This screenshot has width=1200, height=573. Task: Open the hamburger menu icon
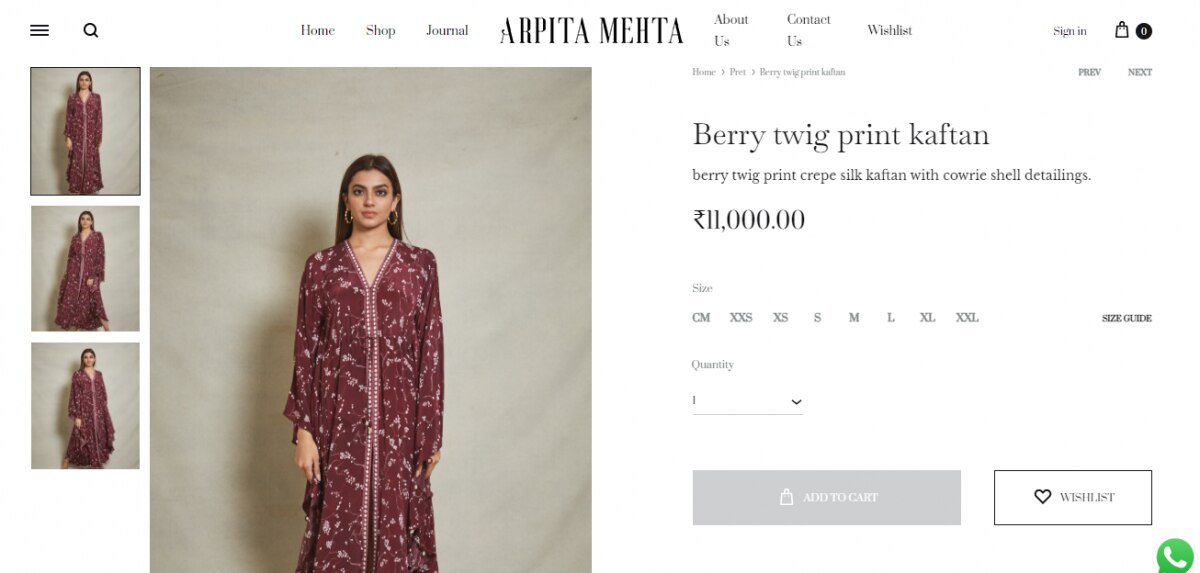click(40, 30)
